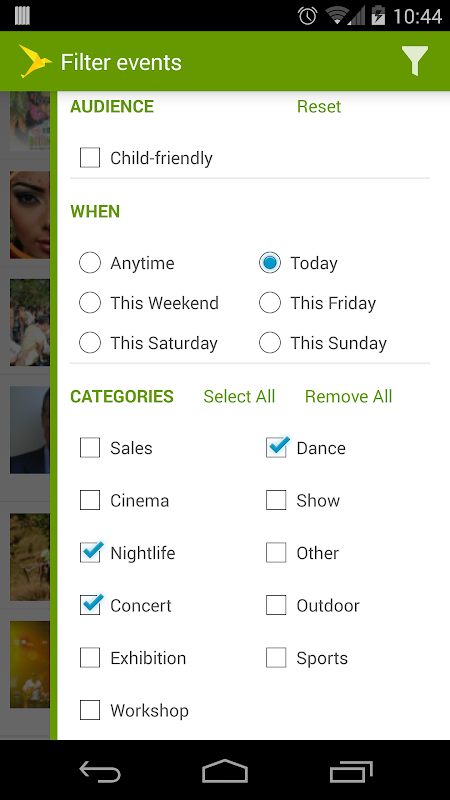Tap the alarm clock status icon

click(307, 15)
